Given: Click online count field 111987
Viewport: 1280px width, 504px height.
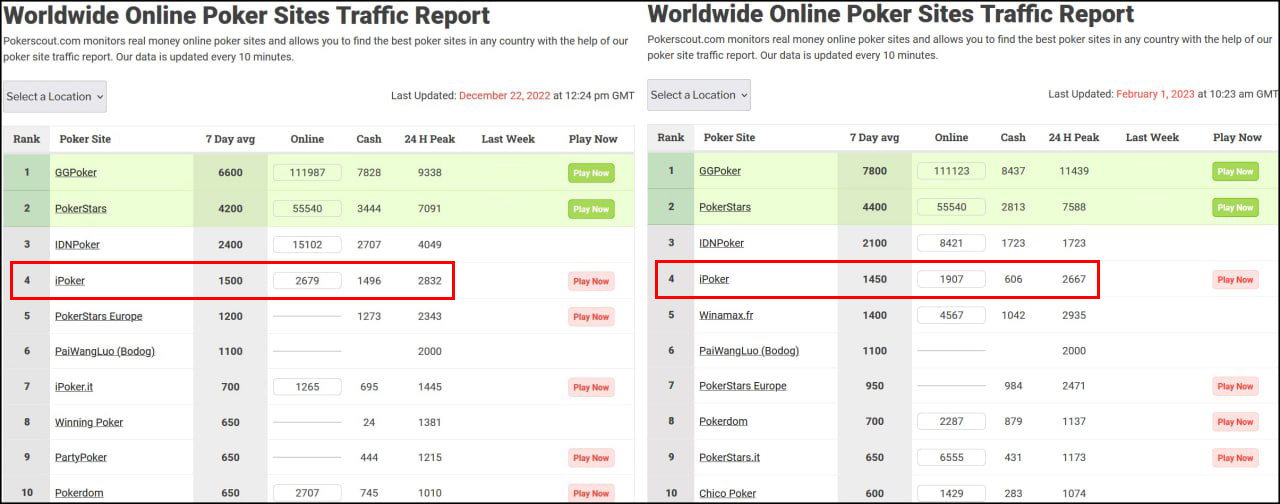Looking at the screenshot, I should (x=307, y=173).
